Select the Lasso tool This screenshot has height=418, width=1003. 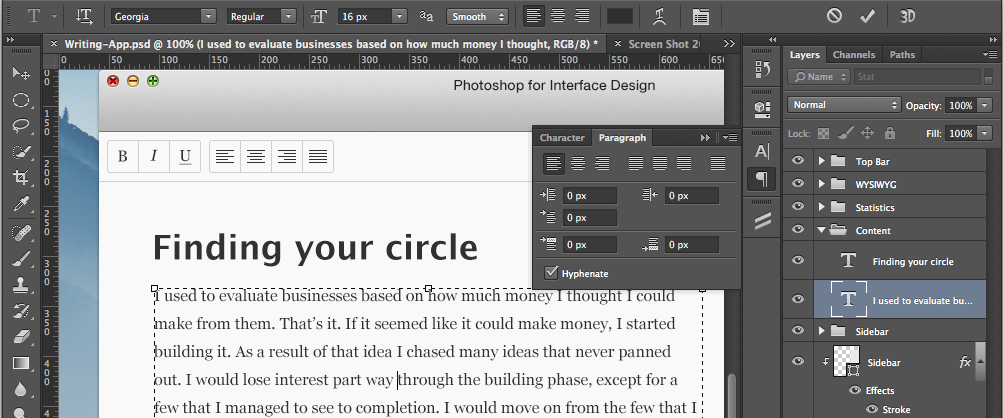(x=21, y=125)
